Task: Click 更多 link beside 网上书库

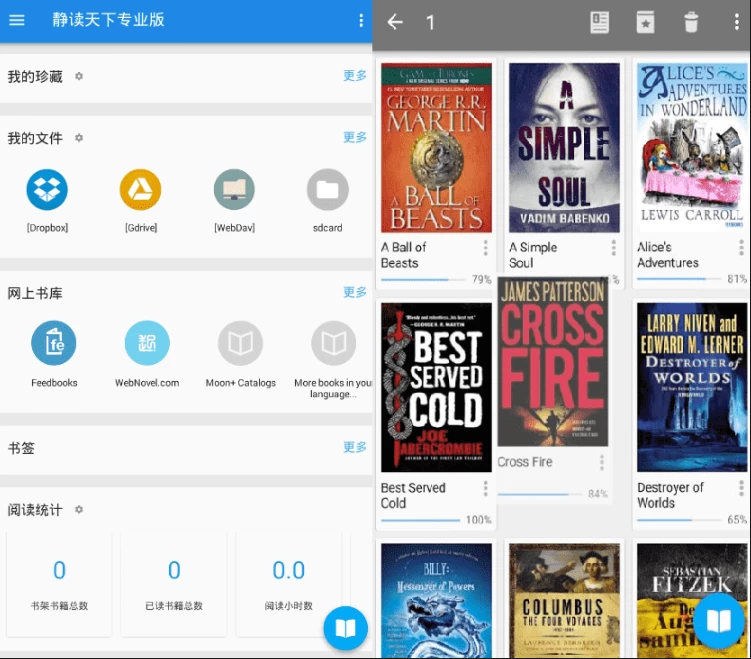Action: click(355, 292)
